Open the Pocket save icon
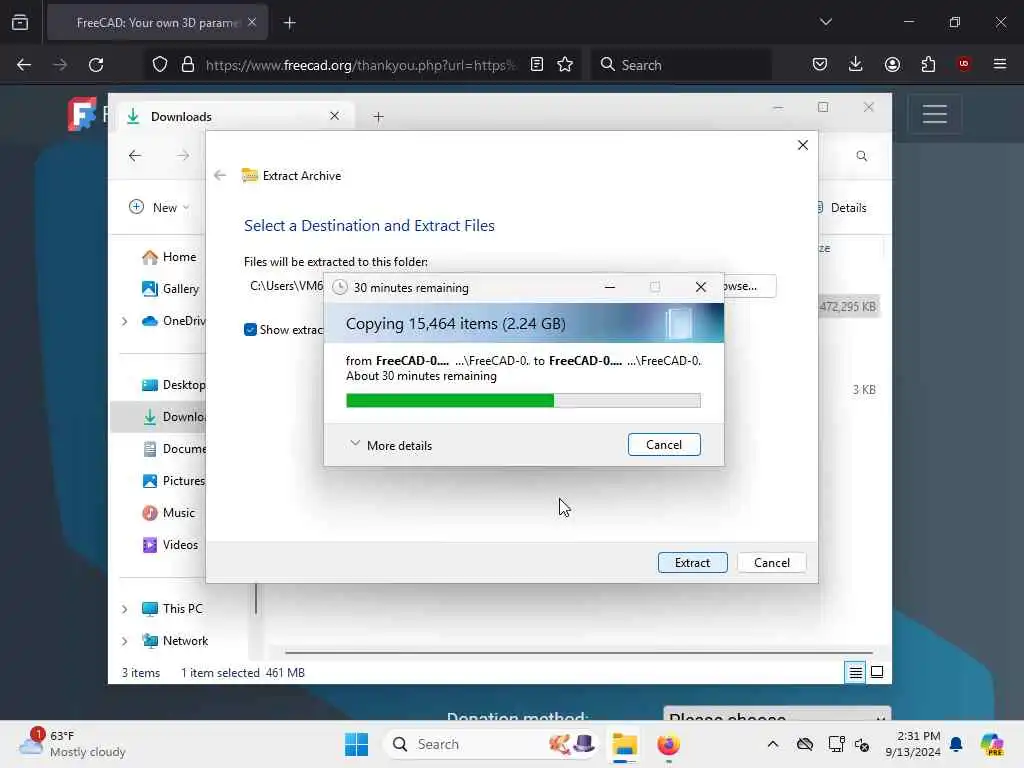The image size is (1024, 768). 820,64
